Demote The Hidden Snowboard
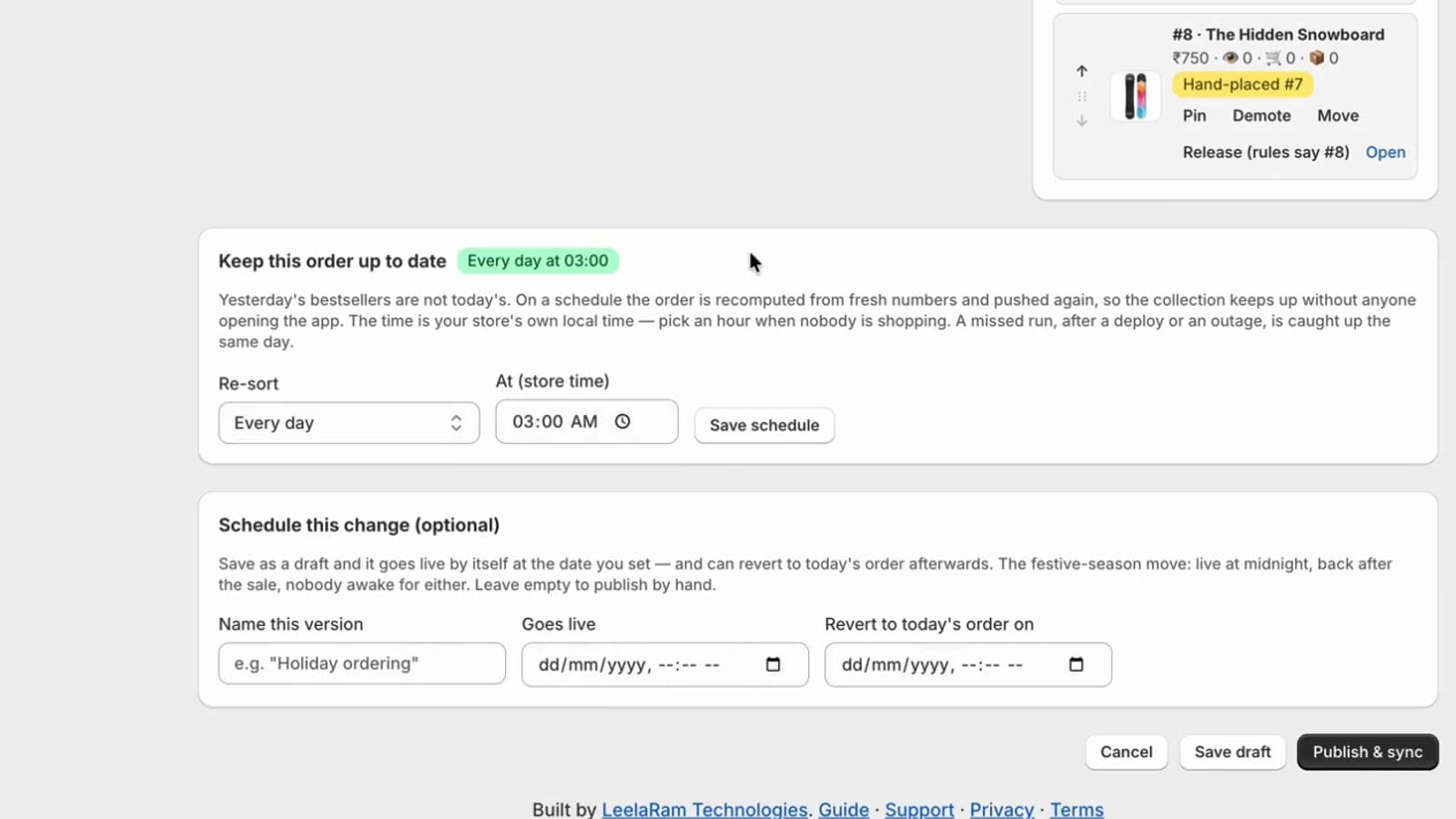1456x819 pixels. click(1261, 116)
